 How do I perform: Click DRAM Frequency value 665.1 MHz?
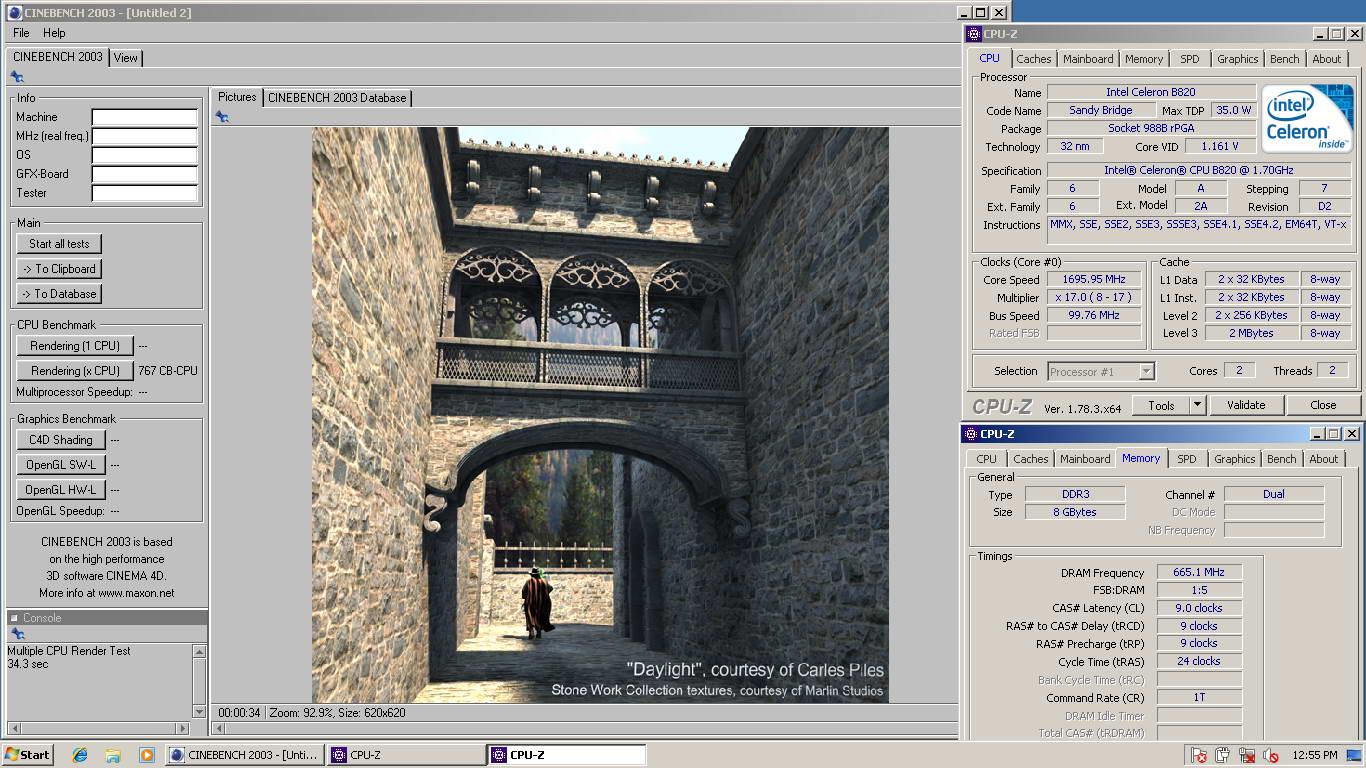(1199, 573)
